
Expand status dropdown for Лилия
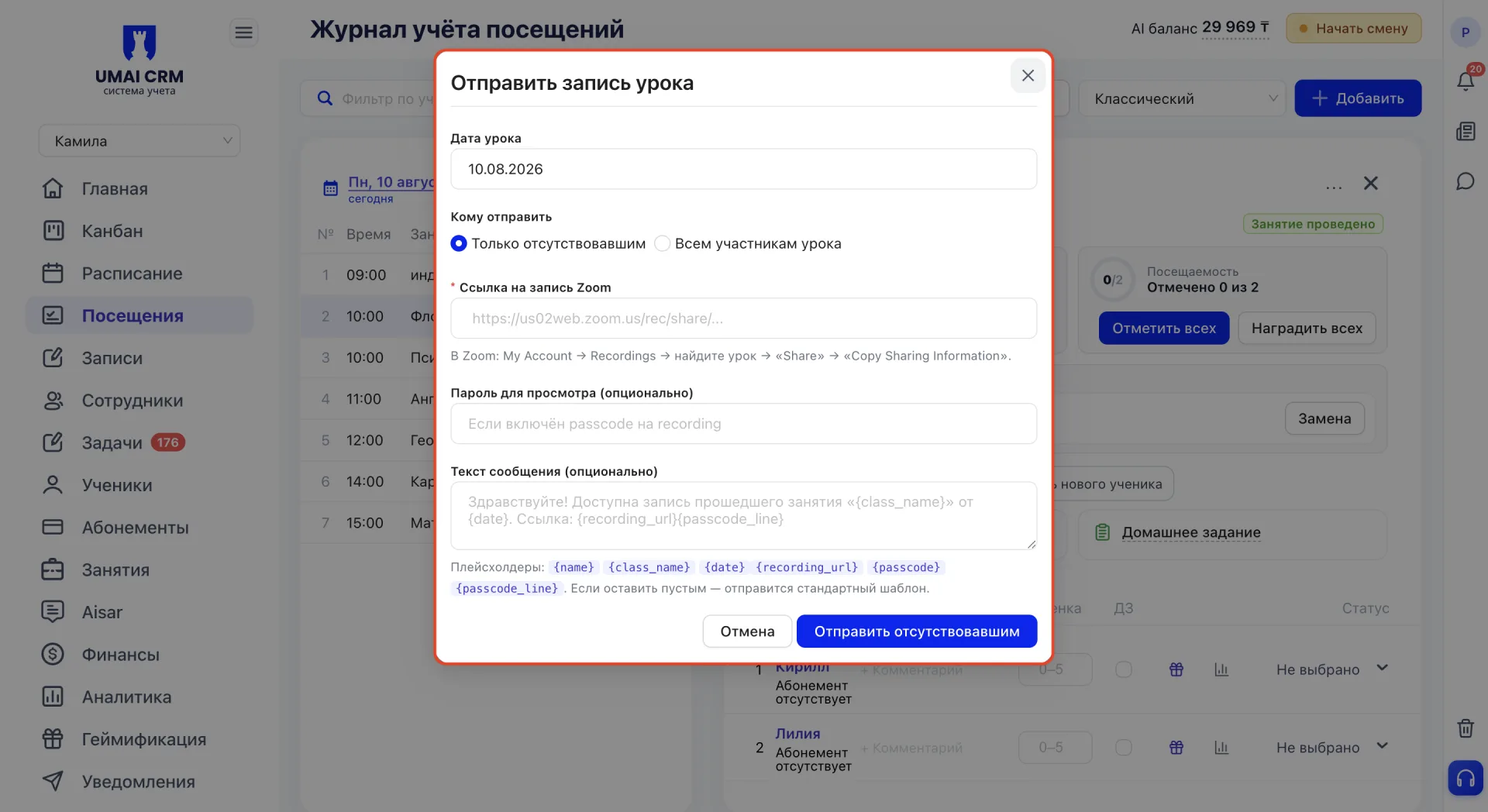pos(1332,748)
